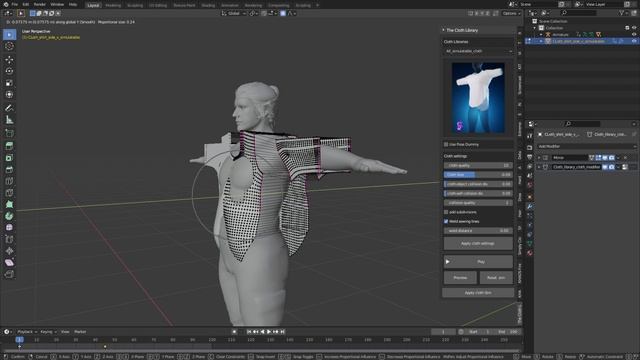Select the Measure tool
Screen dimensions: 640x360
[9, 120]
